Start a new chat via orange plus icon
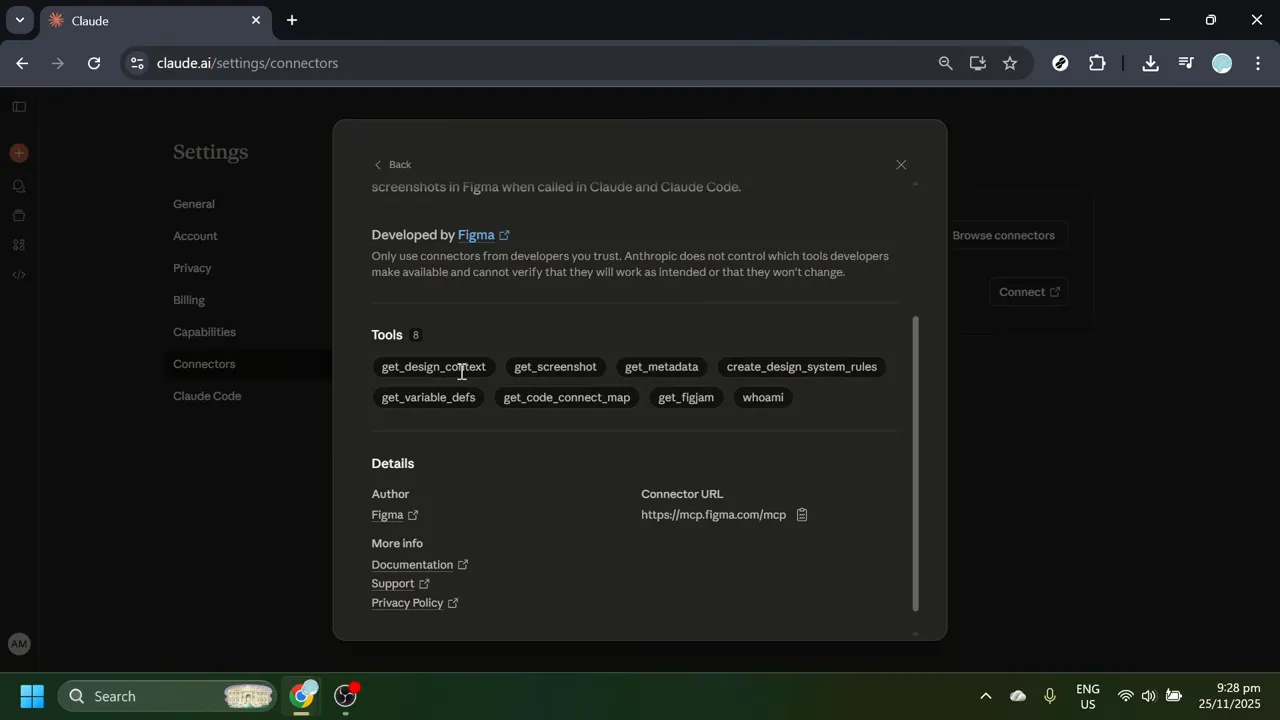 19,153
